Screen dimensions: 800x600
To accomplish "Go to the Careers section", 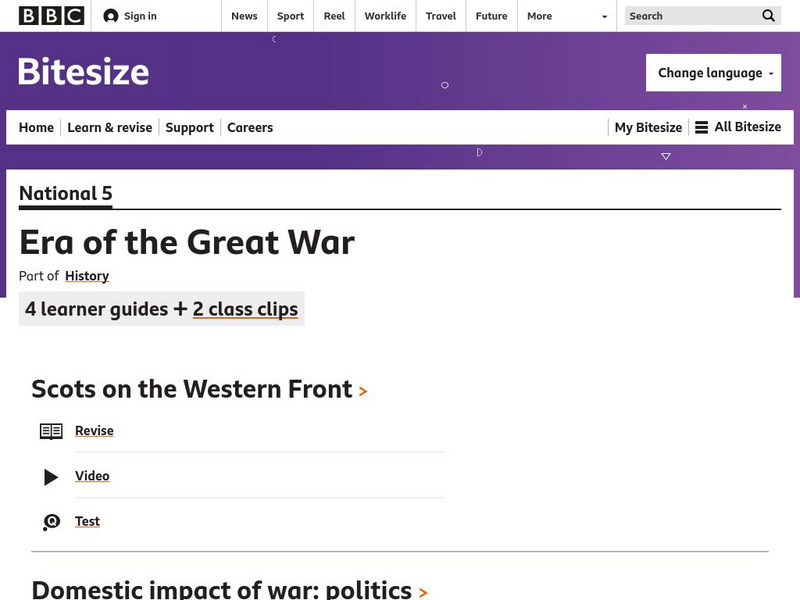I will coord(250,127).
